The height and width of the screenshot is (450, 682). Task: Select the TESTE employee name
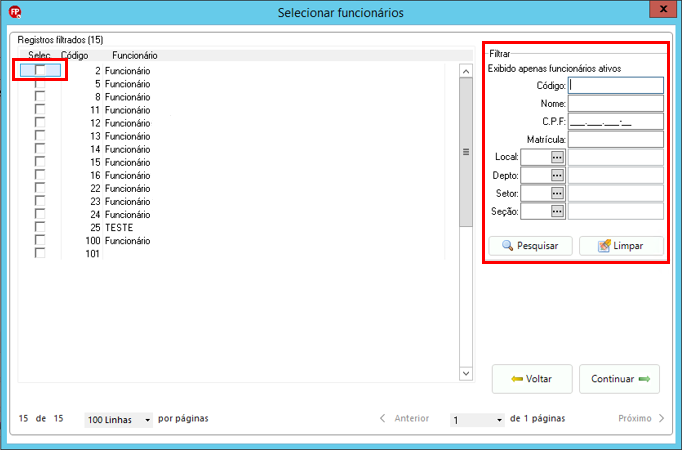pos(119,227)
